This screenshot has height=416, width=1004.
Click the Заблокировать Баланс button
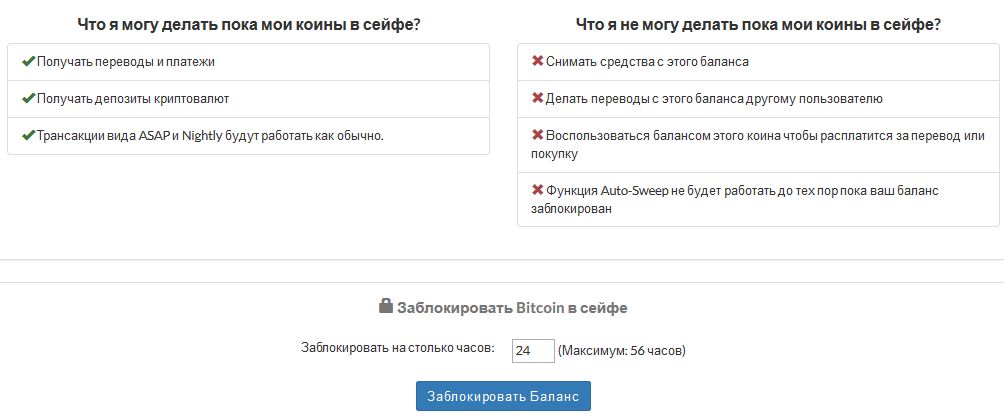(503, 396)
